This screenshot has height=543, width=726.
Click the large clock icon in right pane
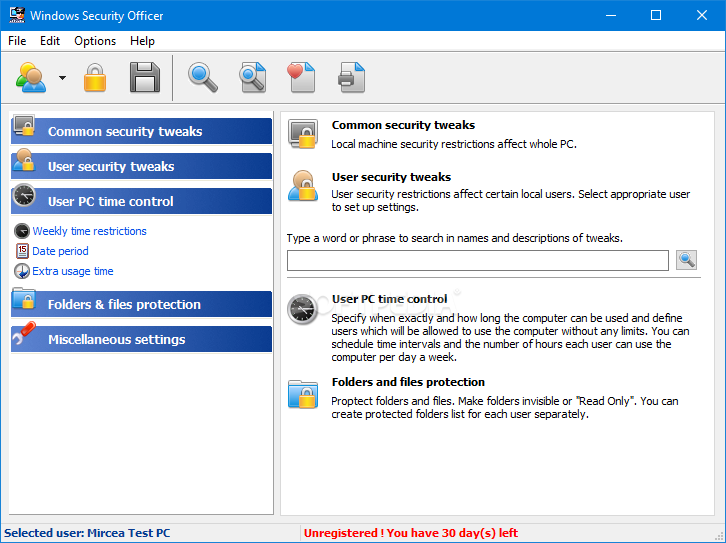[x=302, y=309]
